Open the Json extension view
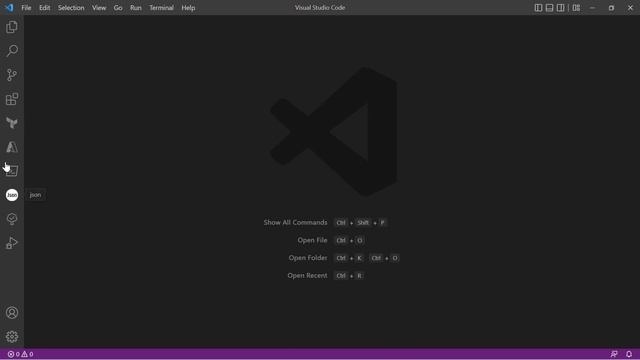Viewport: 640px width, 360px height. click(12, 195)
